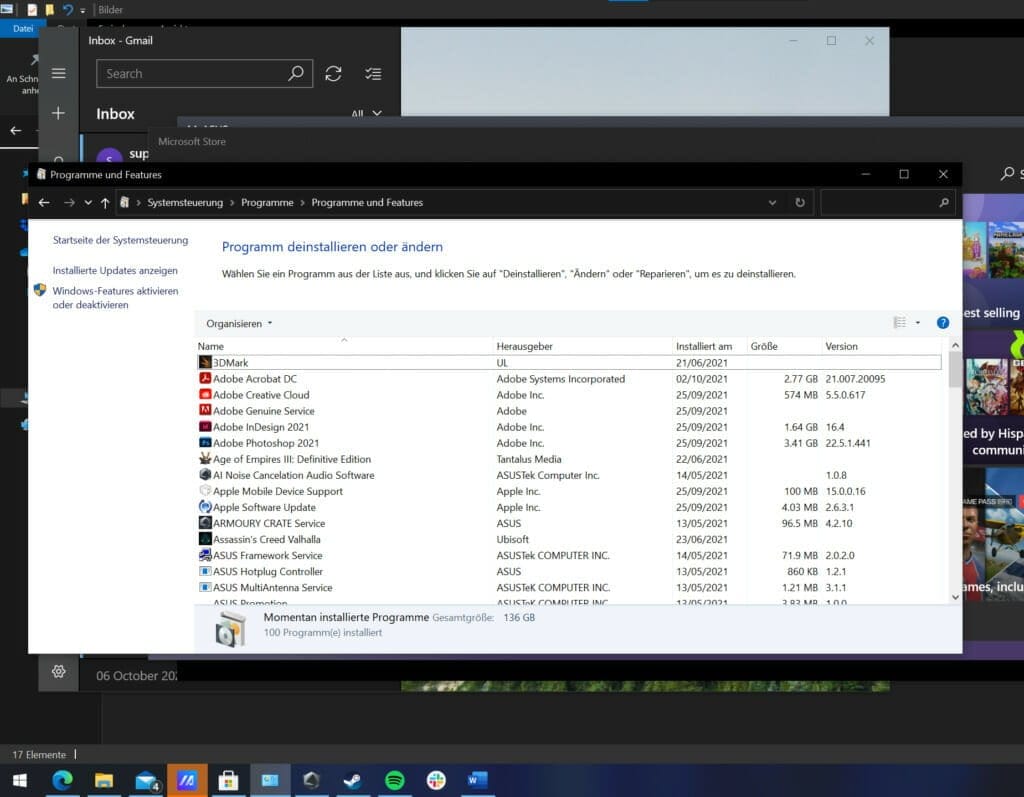Sort programs by Größe column header
Viewport: 1024px width, 797px height.
click(764, 346)
